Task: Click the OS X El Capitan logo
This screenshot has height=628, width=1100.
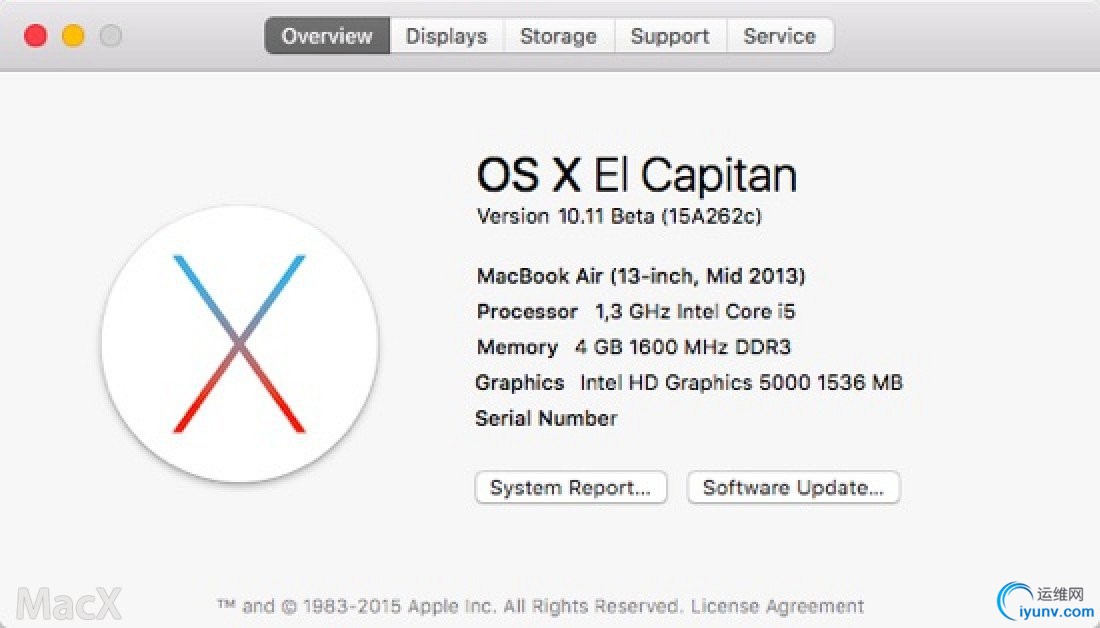Action: tap(240, 344)
